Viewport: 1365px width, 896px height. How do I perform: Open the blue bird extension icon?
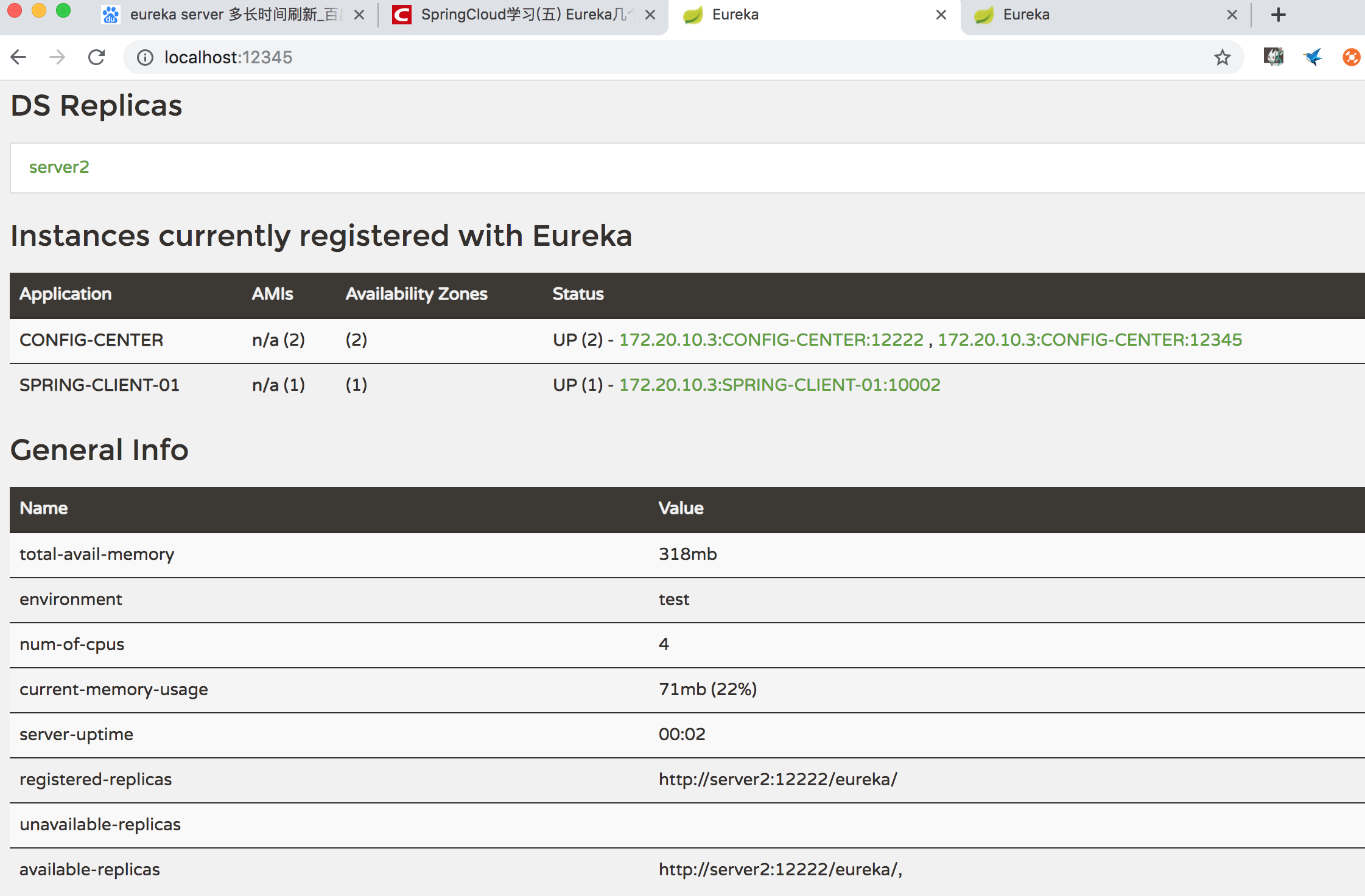pos(1312,57)
